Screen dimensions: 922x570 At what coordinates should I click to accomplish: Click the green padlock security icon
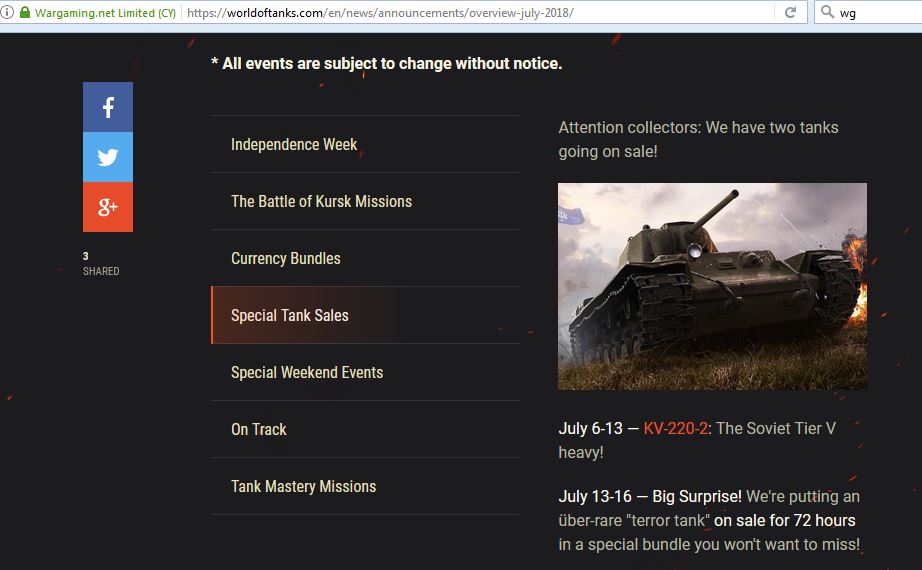pos(25,12)
